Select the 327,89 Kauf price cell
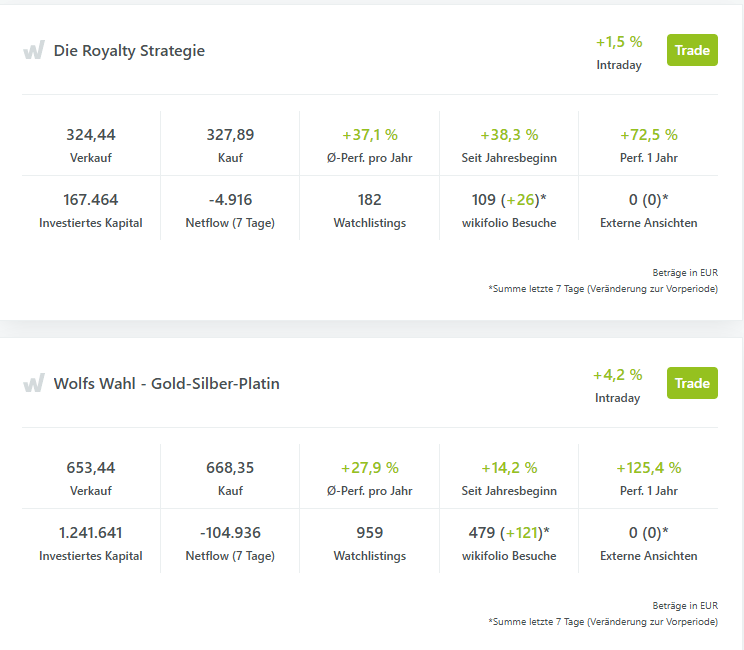 230,144
